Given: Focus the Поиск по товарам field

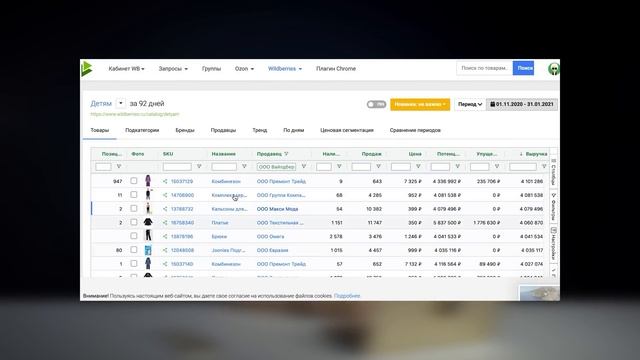Looking at the screenshot, I should (x=484, y=68).
